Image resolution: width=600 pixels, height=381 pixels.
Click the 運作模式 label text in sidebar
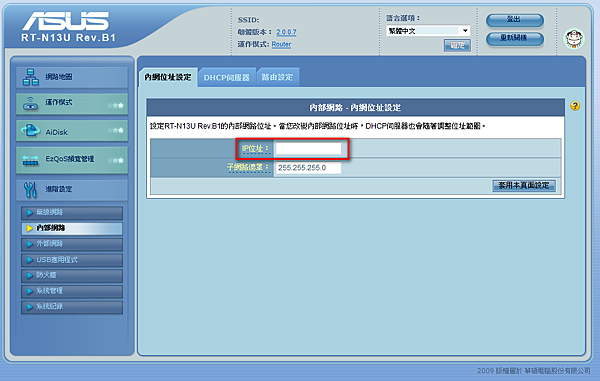[59, 102]
